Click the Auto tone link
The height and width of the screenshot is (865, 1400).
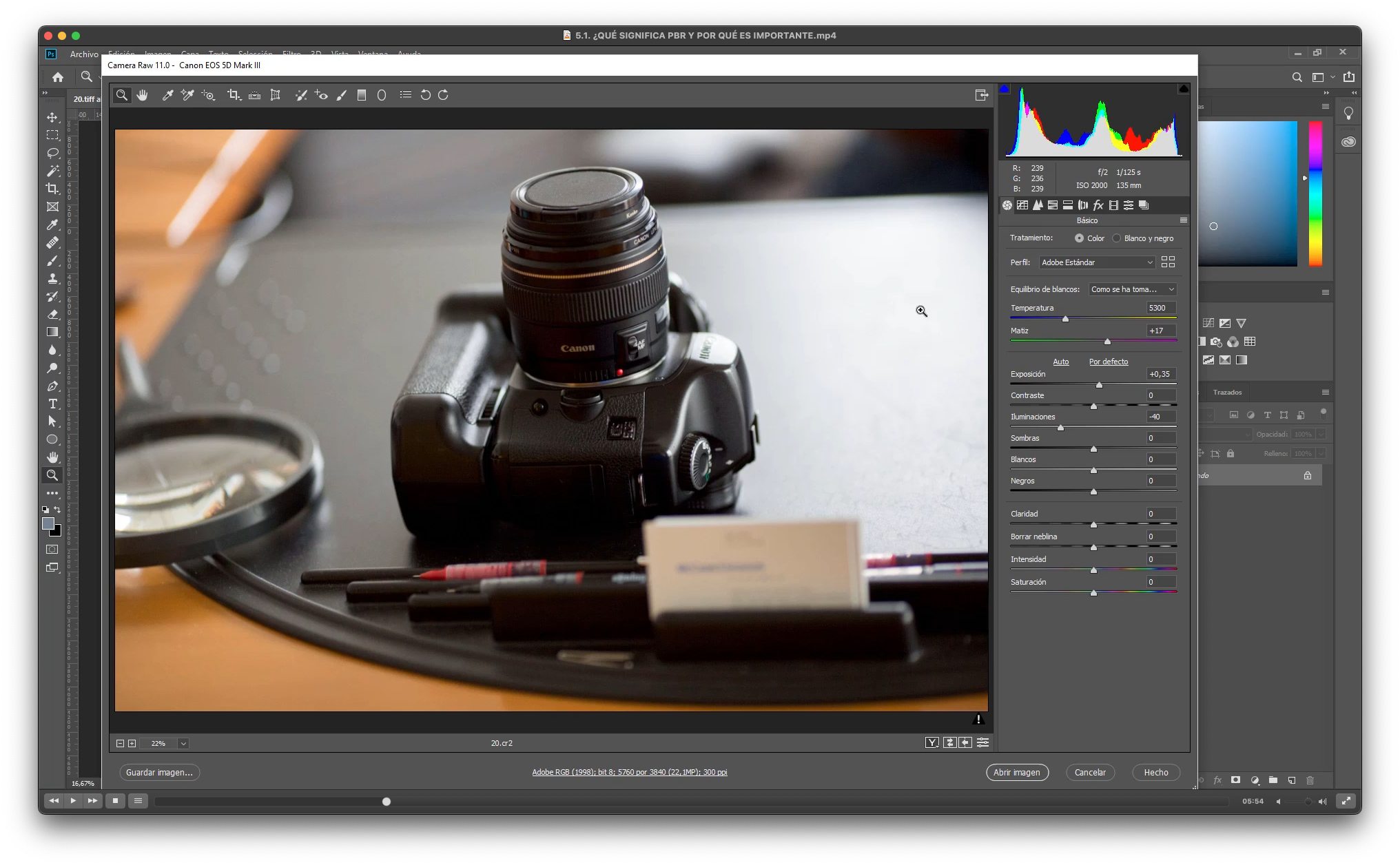(x=1060, y=362)
